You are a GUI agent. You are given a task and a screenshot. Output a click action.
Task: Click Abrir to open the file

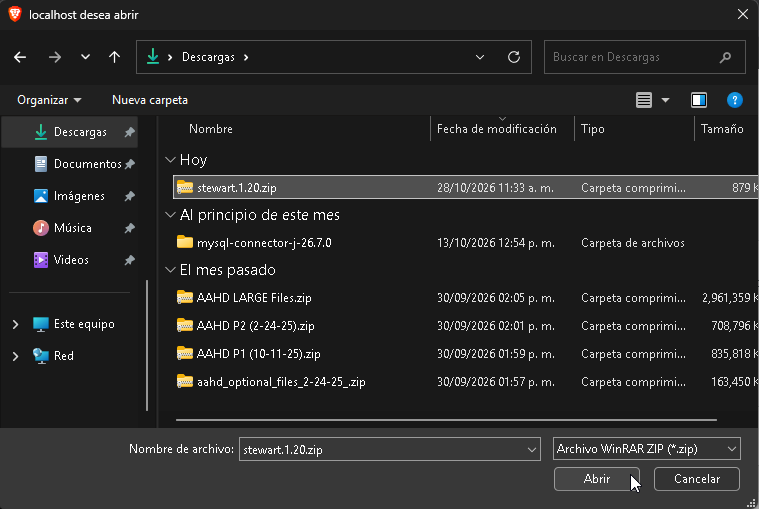596,479
